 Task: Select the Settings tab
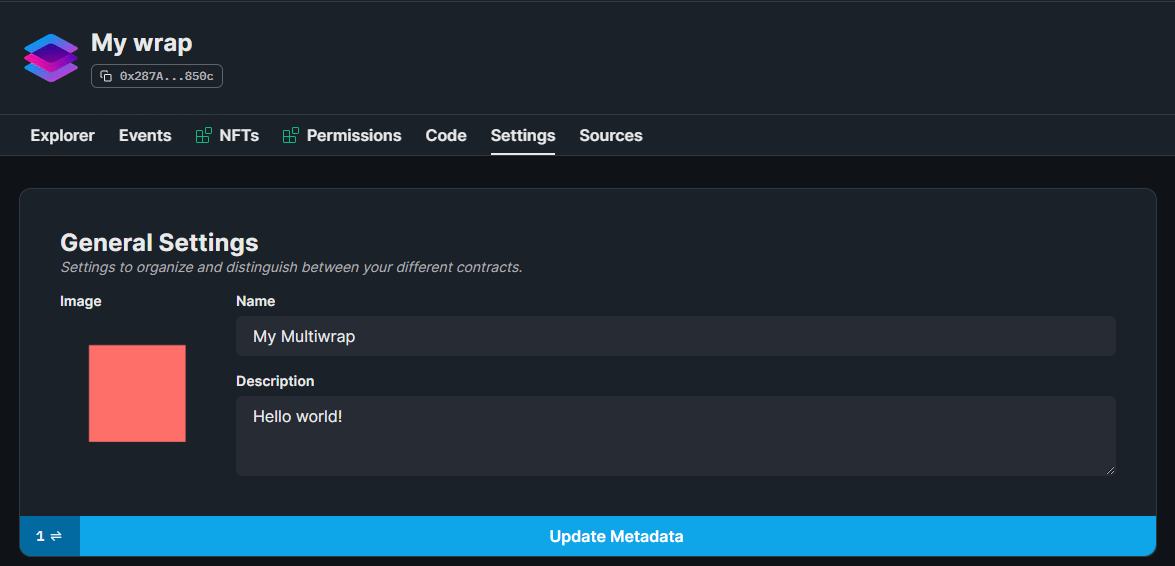click(x=523, y=136)
